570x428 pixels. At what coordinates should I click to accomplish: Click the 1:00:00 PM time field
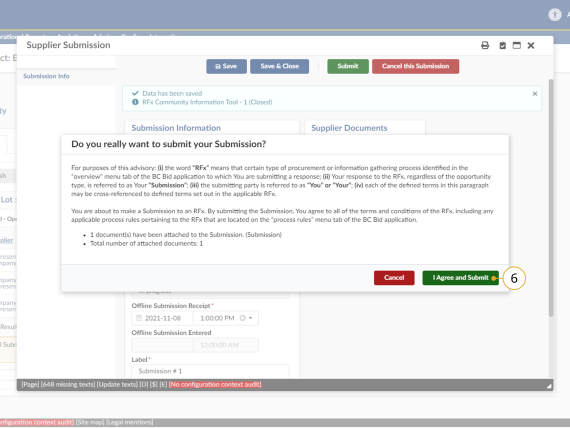217,318
